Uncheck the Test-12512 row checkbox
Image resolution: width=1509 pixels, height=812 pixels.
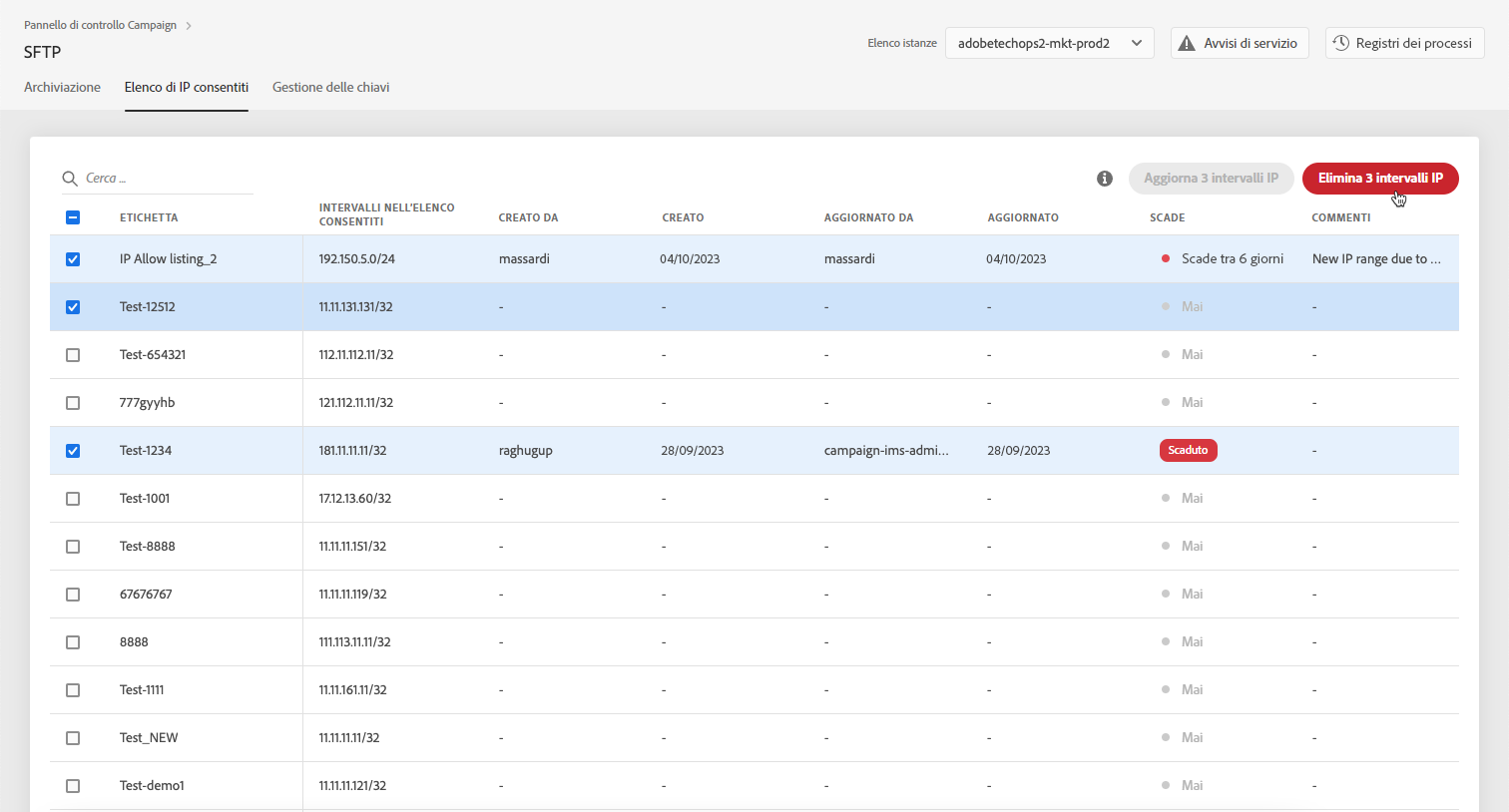73,307
